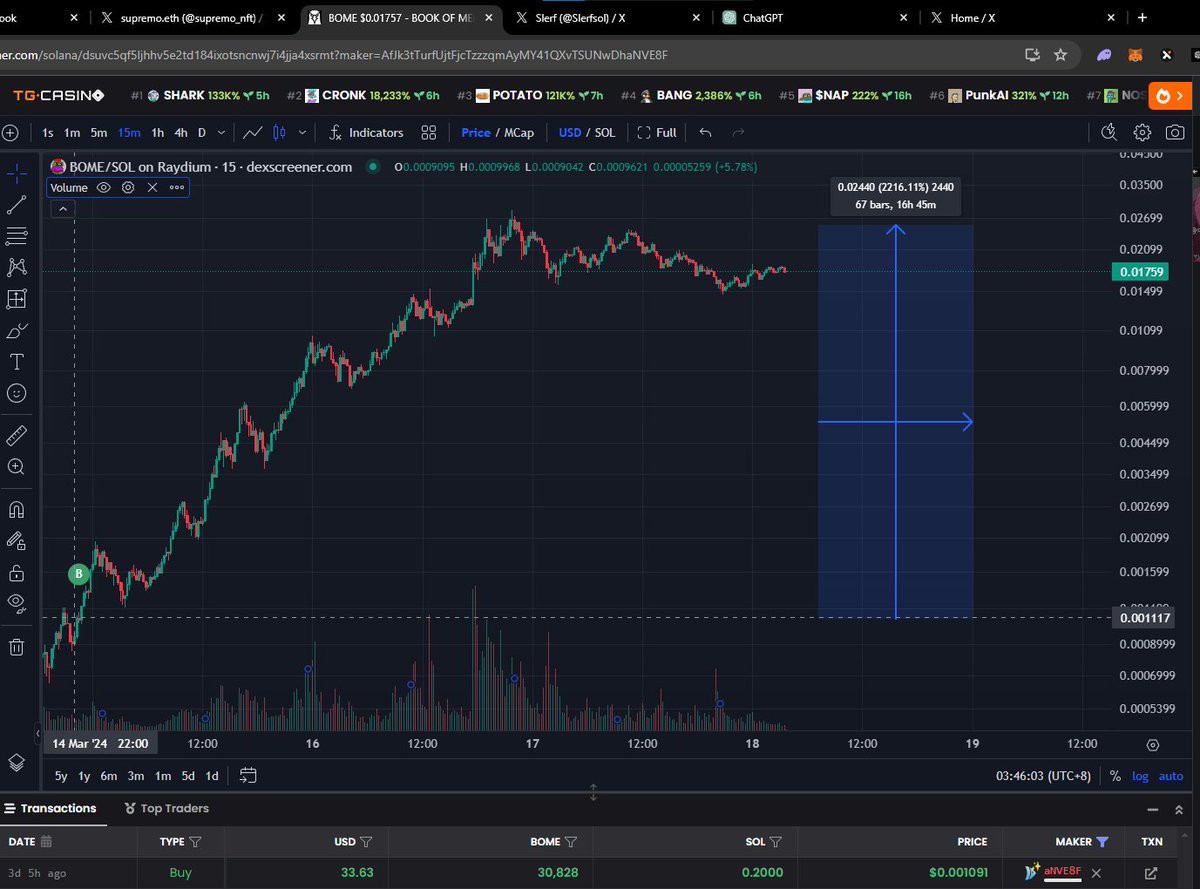This screenshot has width=1200, height=889.
Task: Set chart range to 1d
Action: pos(212,775)
